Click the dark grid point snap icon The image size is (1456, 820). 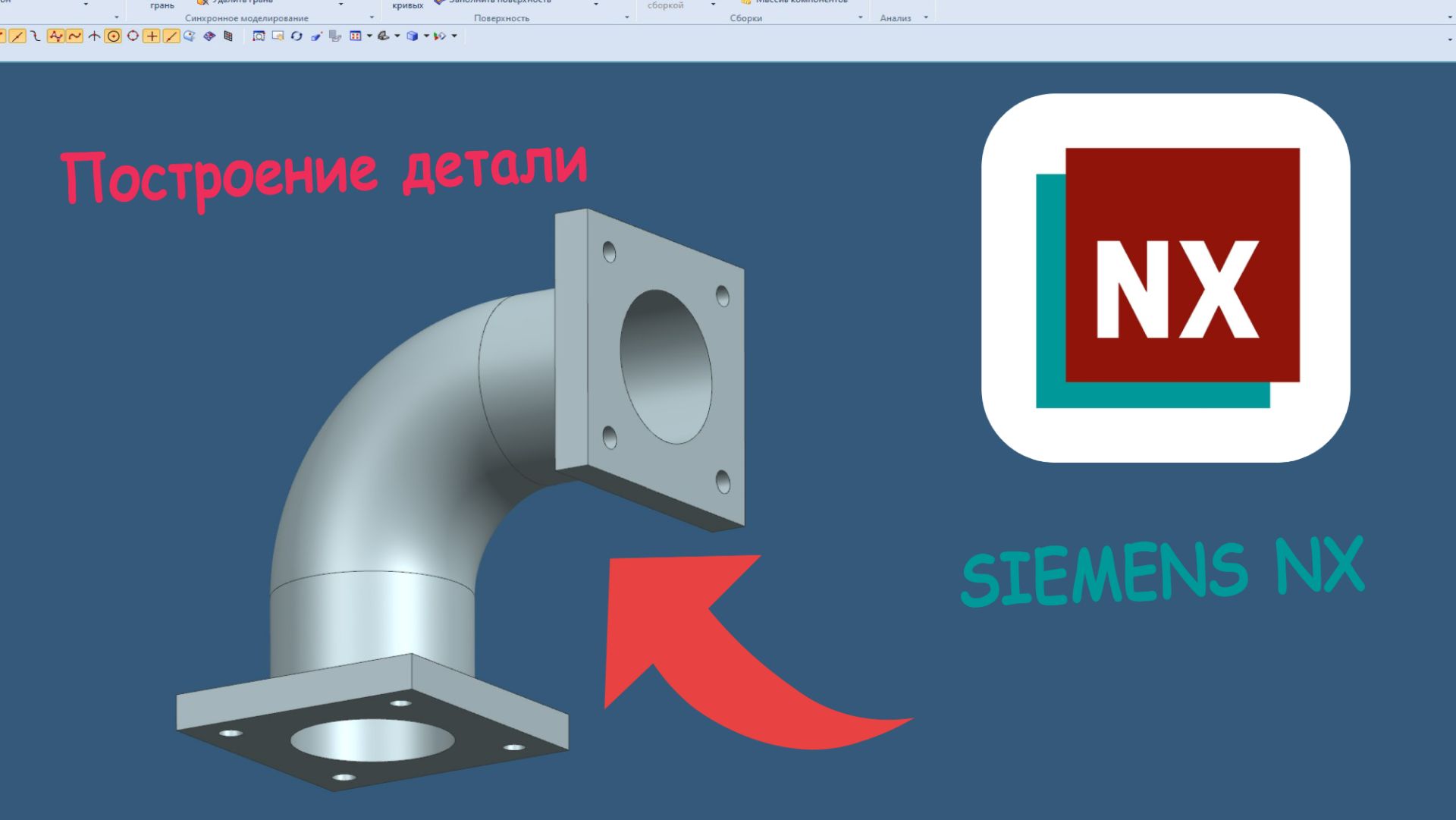tap(228, 36)
